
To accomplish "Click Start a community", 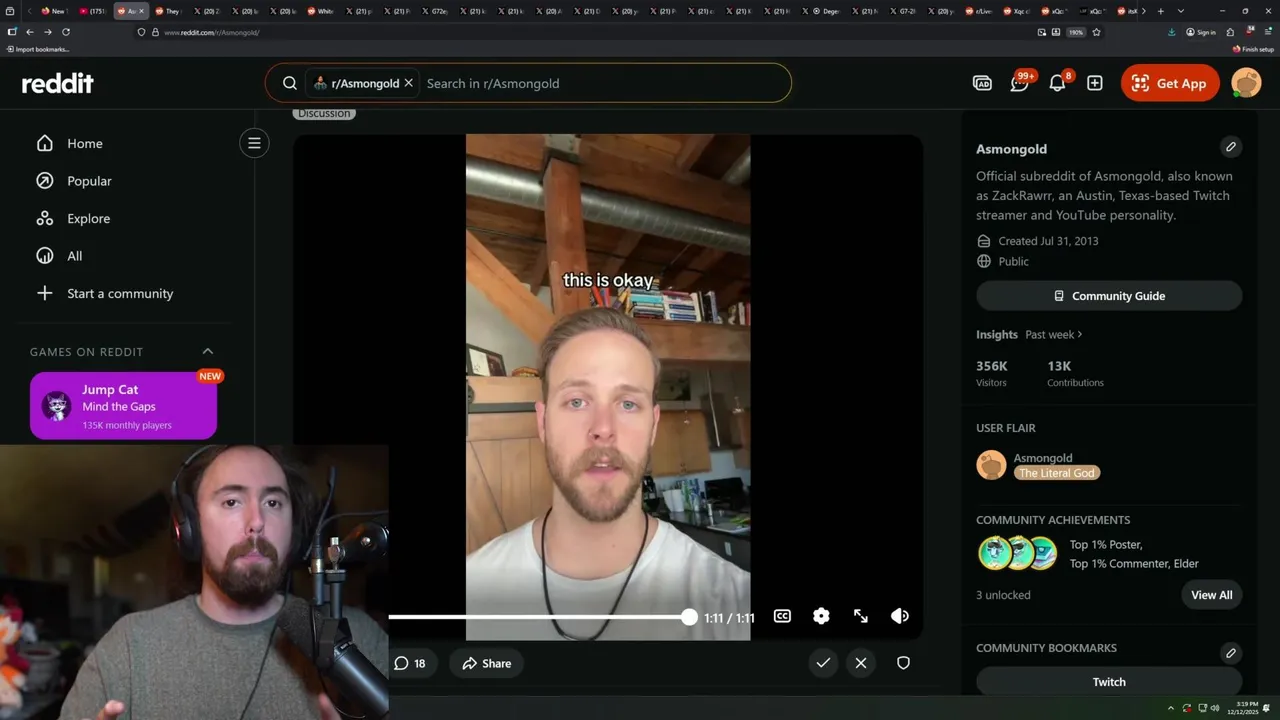I will [105, 293].
